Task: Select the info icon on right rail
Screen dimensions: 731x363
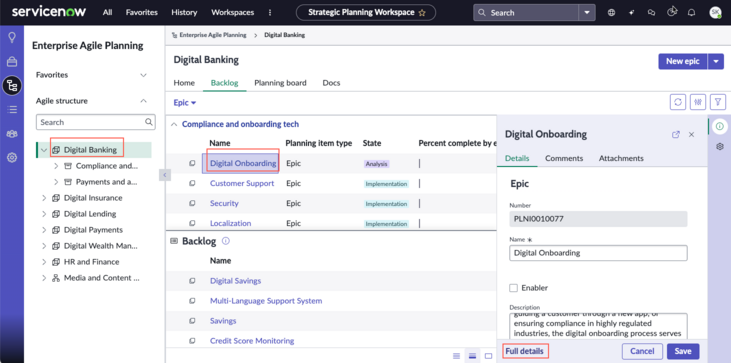Action: 720,126
